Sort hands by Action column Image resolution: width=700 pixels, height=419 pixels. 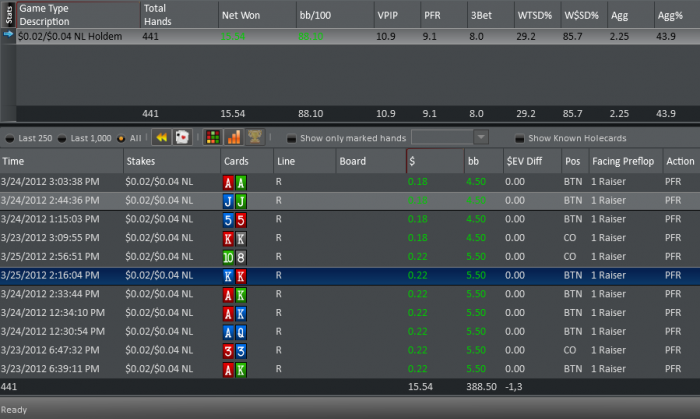click(x=681, y=161)
